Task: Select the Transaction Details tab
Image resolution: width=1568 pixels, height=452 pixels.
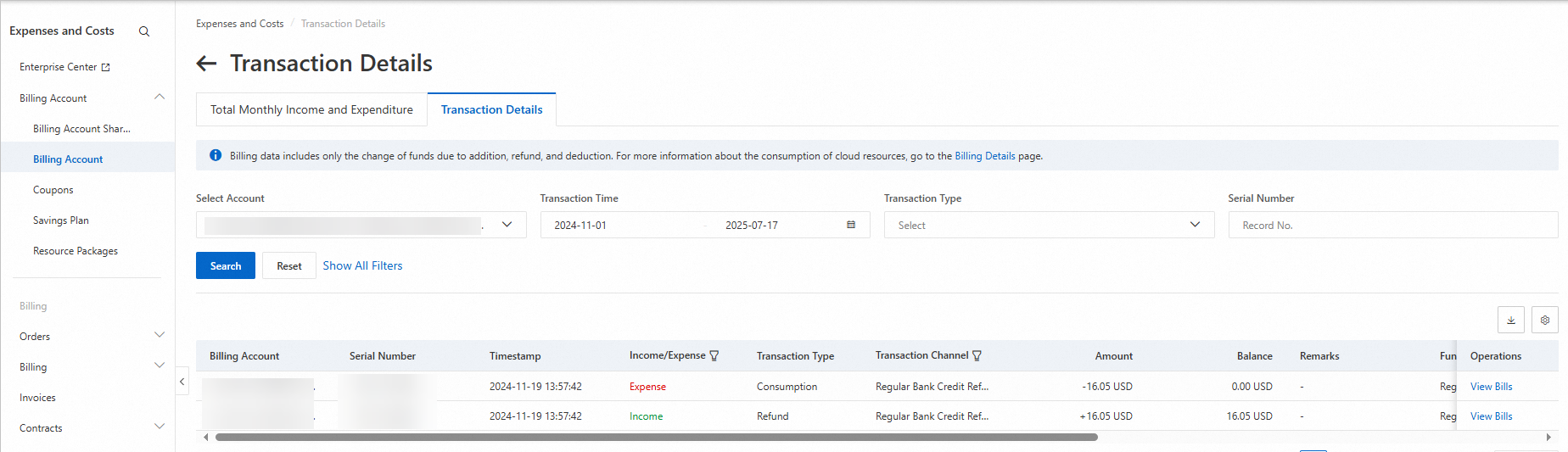Action: [x=491, y=109]
